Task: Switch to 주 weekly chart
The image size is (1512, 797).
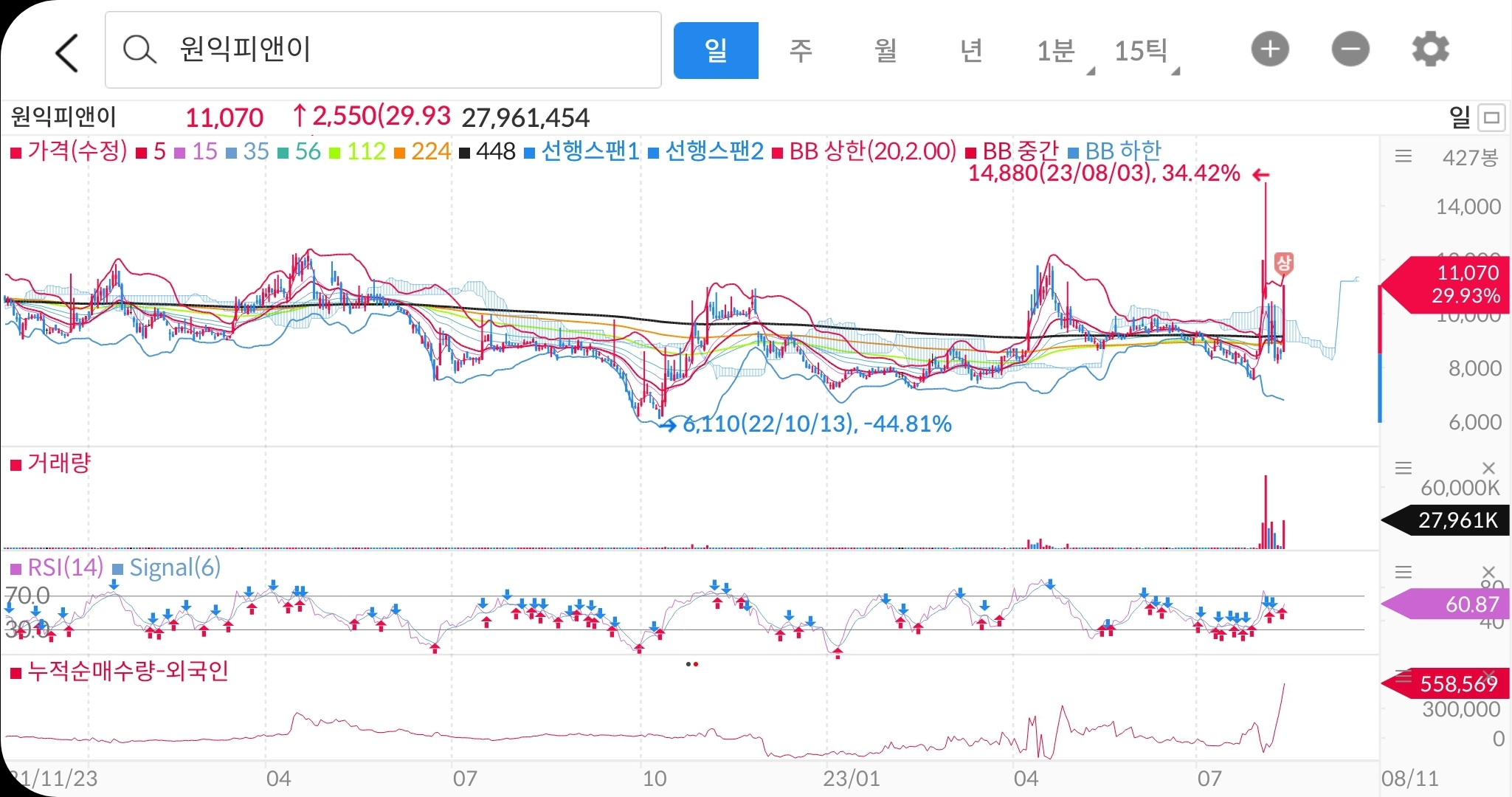Action: pyautogui.click(x=801, y=50)
